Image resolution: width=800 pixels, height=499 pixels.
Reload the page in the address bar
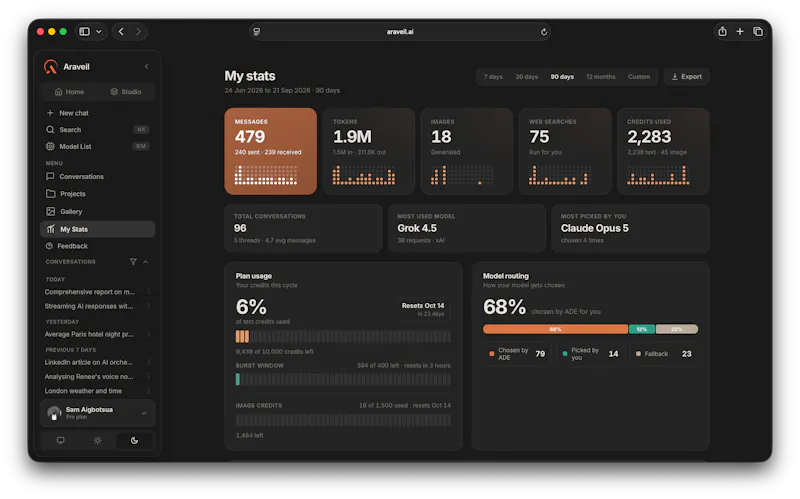544,32
